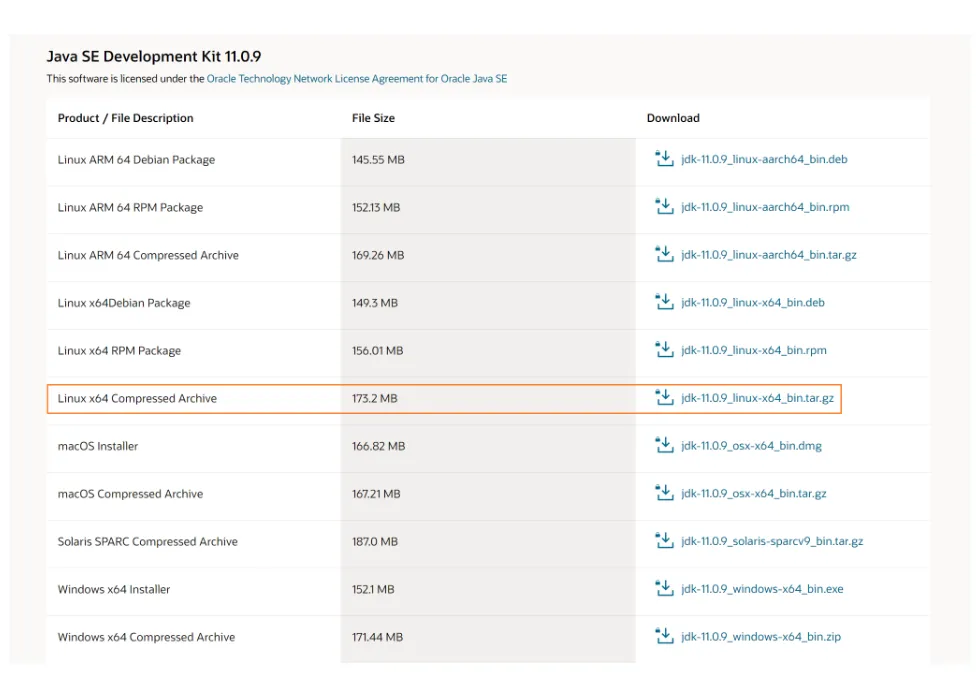Click Linux ARM 64 RPM Package text

(130, 207)
